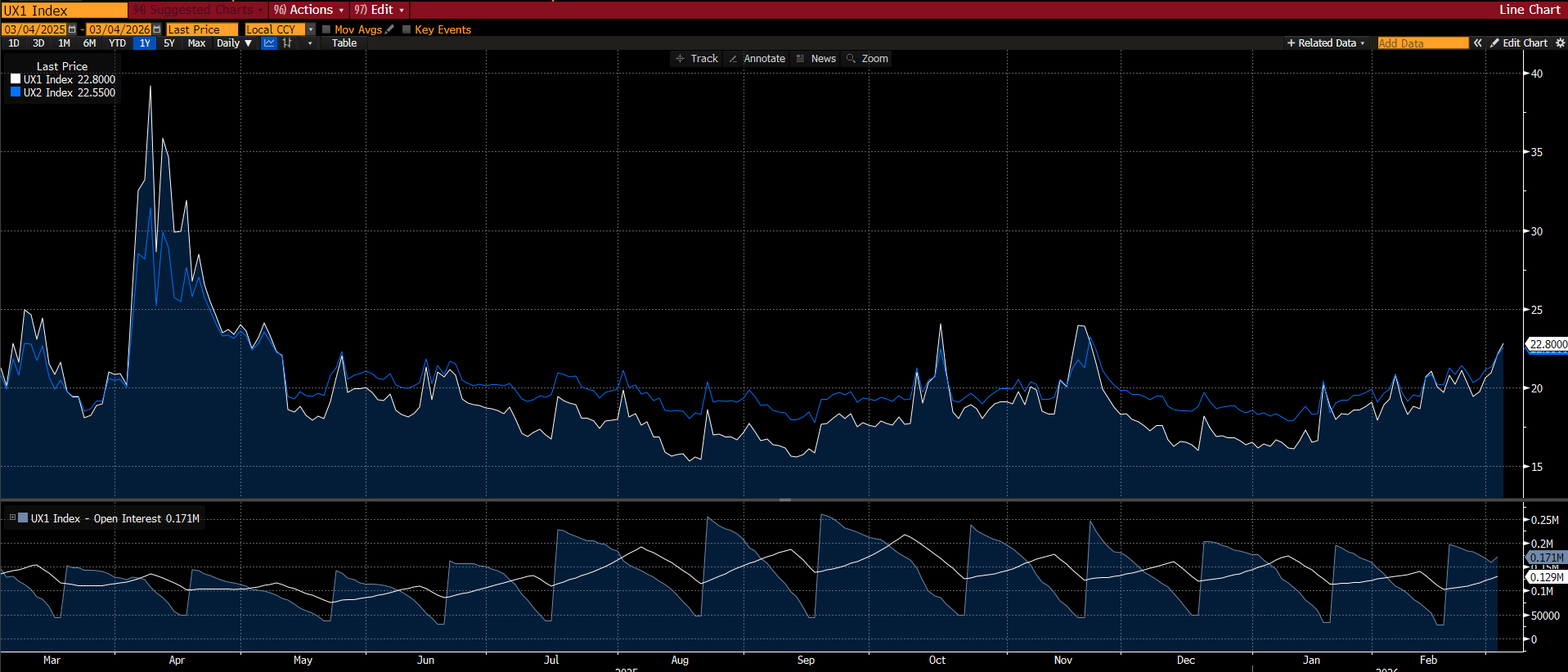Collapse side panel with double-chevron icon
The height and width of the screenshot is (672, 1568).
(x=1477, y=43)
